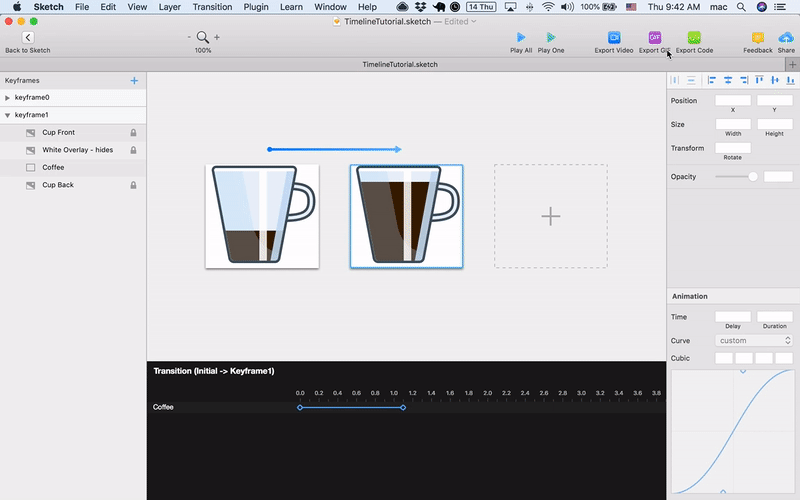
Task: Click the Play One icon
Action: (550, 38)
